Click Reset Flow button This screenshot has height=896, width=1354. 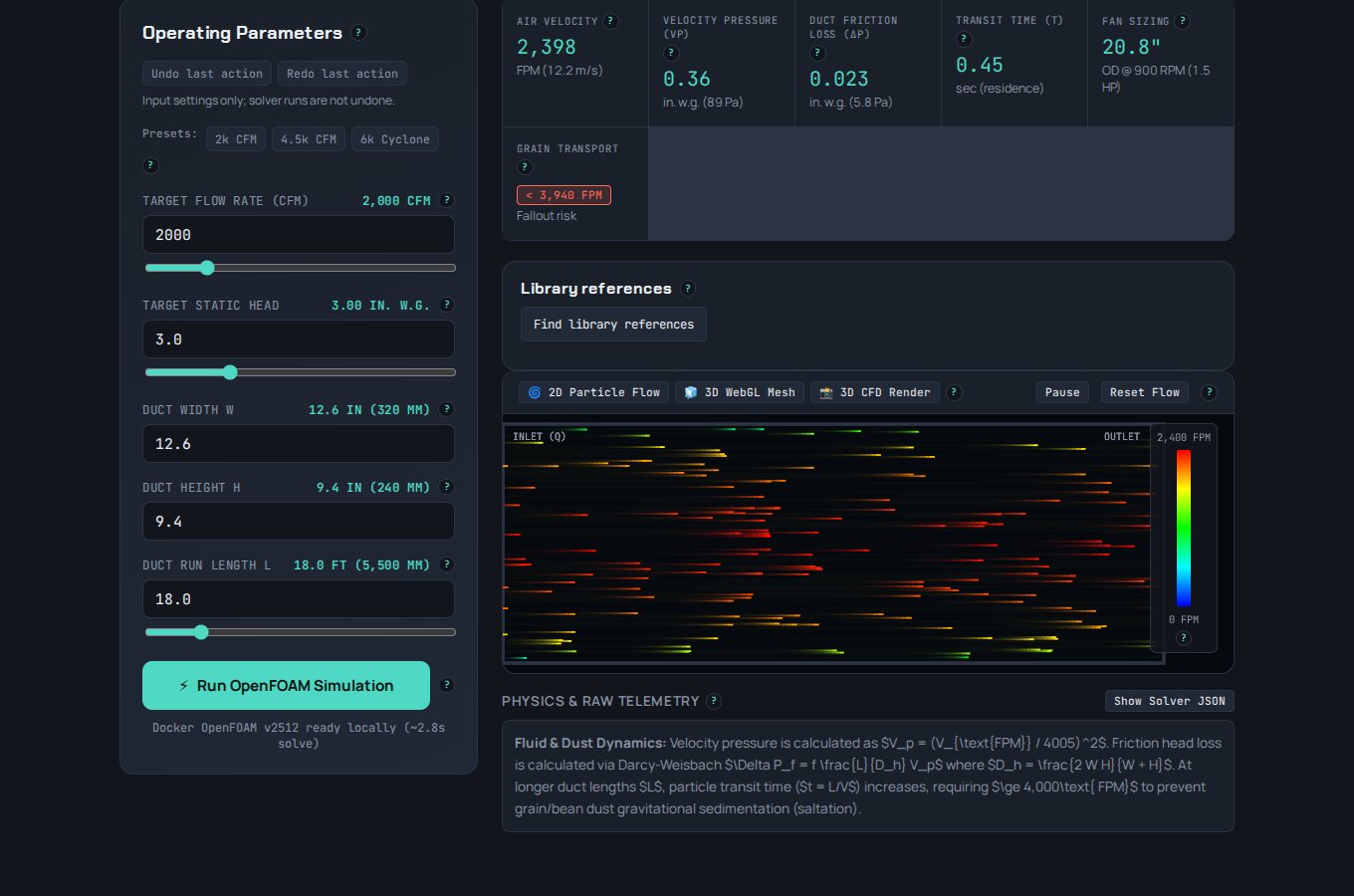pyautogui.click(x=1145, y=392)
